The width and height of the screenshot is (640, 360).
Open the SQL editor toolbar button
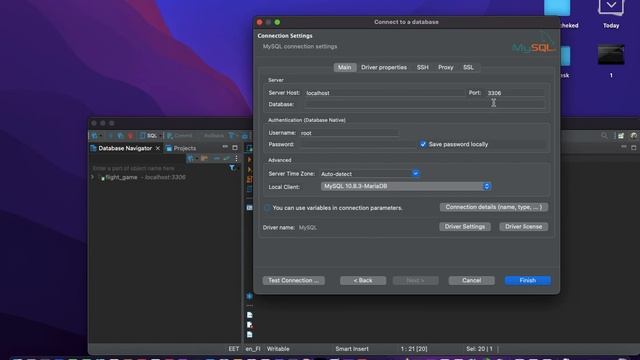point(148,136)
